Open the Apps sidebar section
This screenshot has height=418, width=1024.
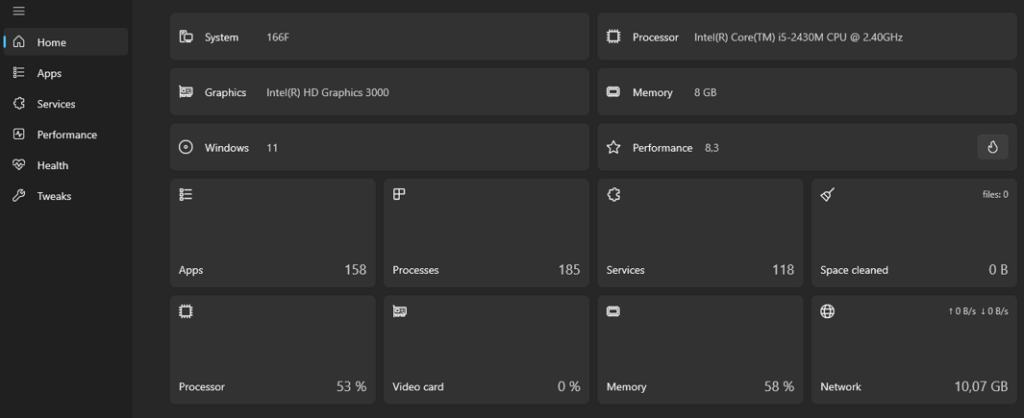click(65, 73)
